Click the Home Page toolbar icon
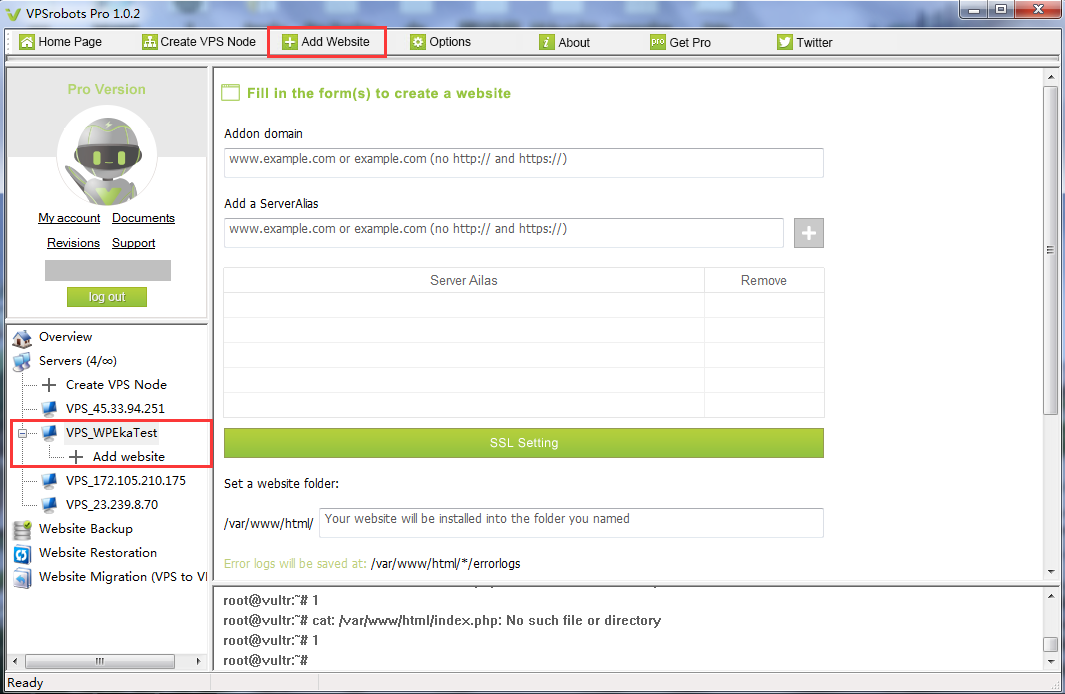Screen dimensions: 1065x694 (x=27, y=42)
